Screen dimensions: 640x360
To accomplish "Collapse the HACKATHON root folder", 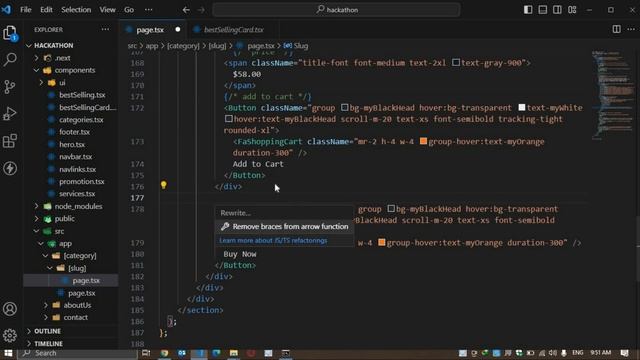I will 29,45.
